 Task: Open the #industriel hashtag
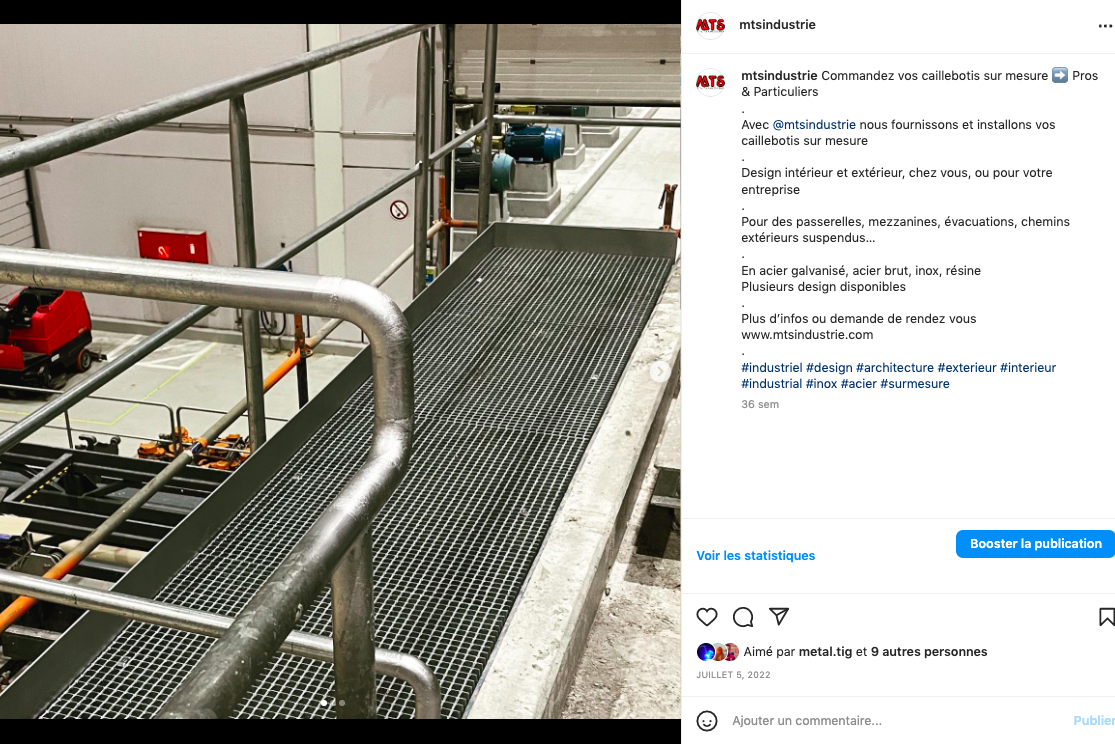pos(772,367)
